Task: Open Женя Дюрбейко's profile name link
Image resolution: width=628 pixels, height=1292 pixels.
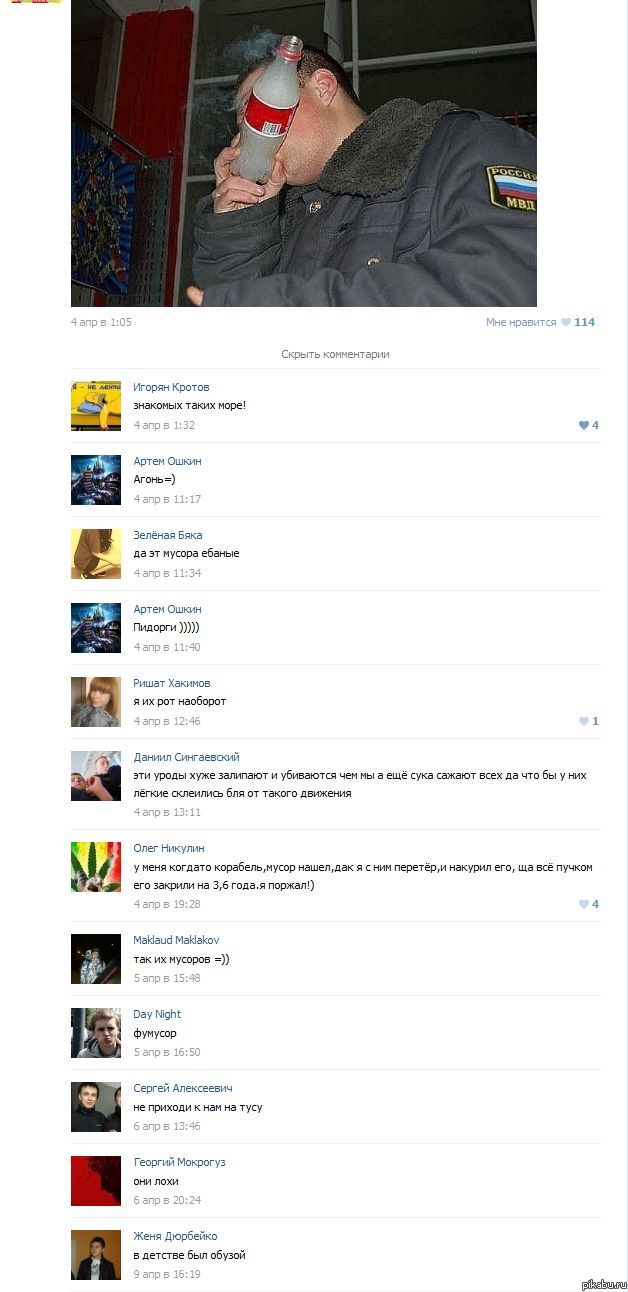Action: click(x=175, y=1236)
